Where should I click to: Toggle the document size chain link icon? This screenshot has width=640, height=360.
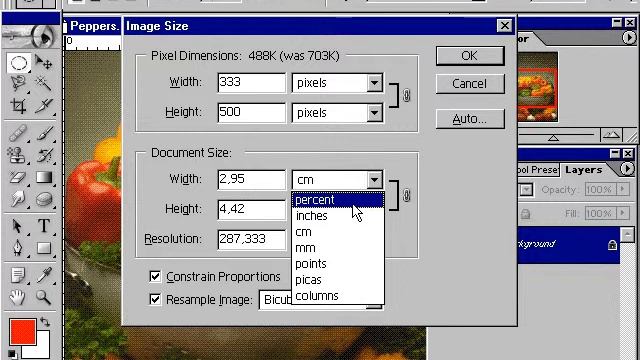407,195
